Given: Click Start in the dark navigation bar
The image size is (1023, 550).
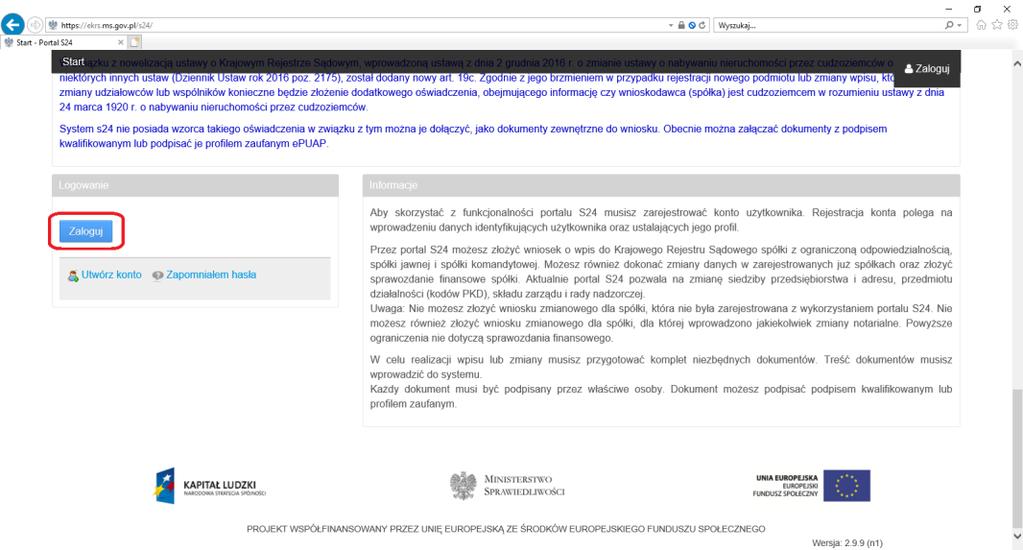Looking at the screenshot, I should tap(73, 62).
